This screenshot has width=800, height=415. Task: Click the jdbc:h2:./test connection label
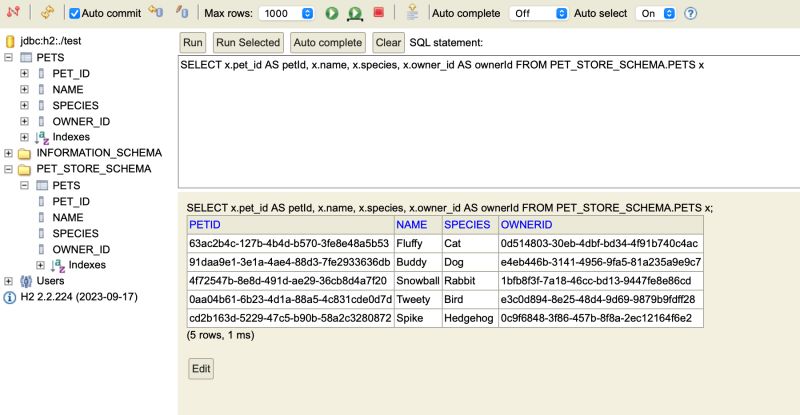point(51,41)
